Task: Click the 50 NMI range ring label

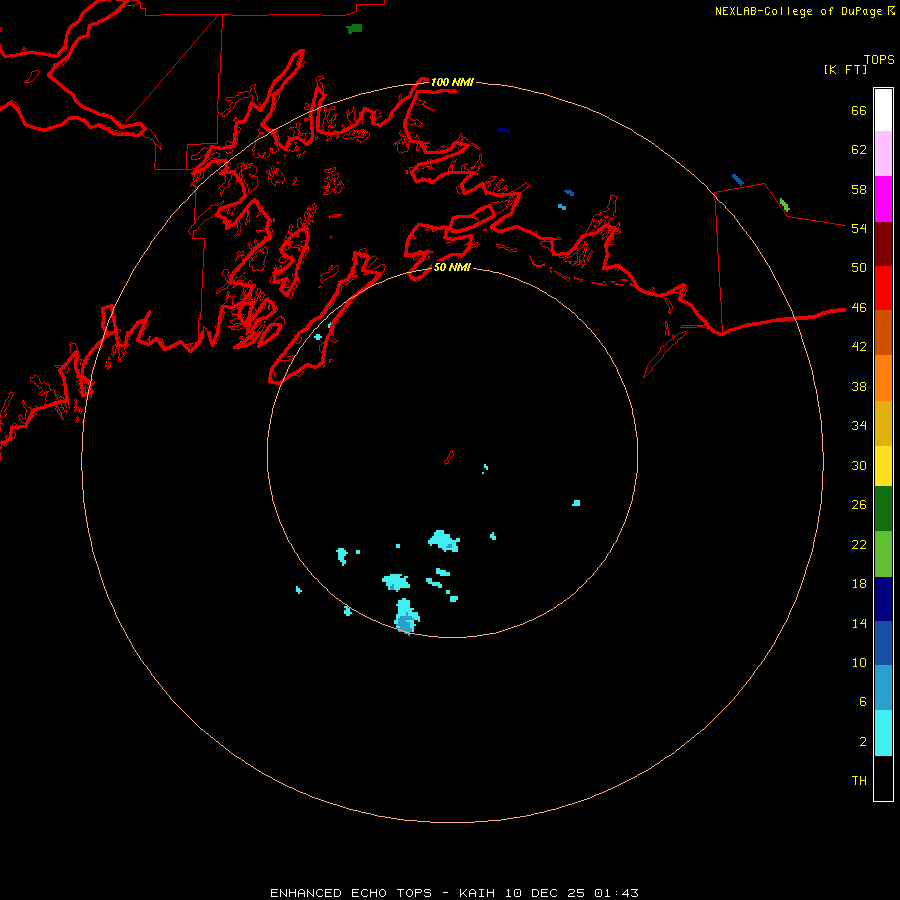Action: [452, 267]
